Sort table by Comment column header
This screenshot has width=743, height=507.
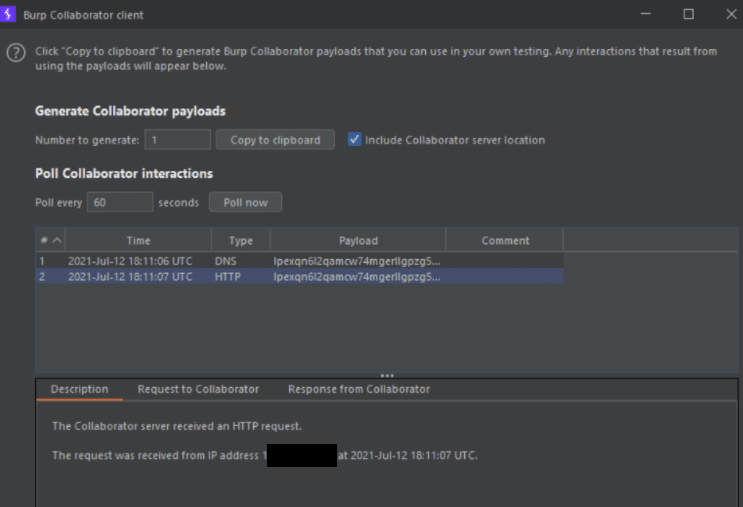tap(505, 240)
